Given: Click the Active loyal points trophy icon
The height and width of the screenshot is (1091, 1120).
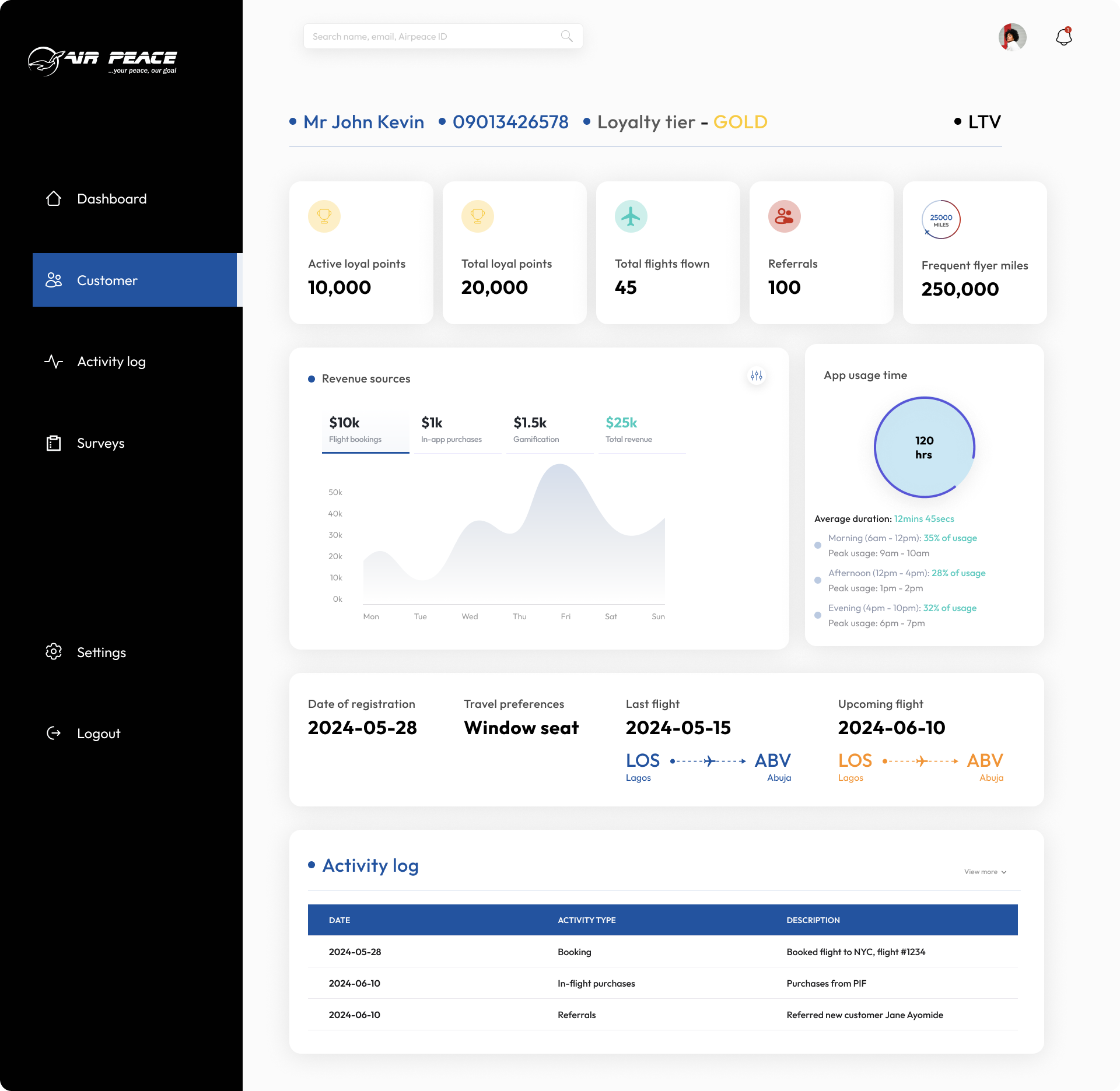Looking at the screenshot, I should click(324, 216).
